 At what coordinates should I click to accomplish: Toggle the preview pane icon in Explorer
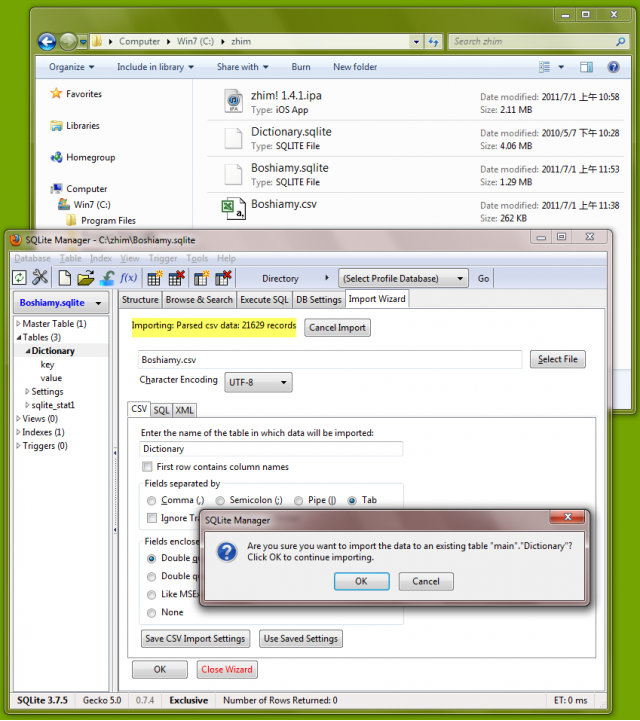click(586, 67)
